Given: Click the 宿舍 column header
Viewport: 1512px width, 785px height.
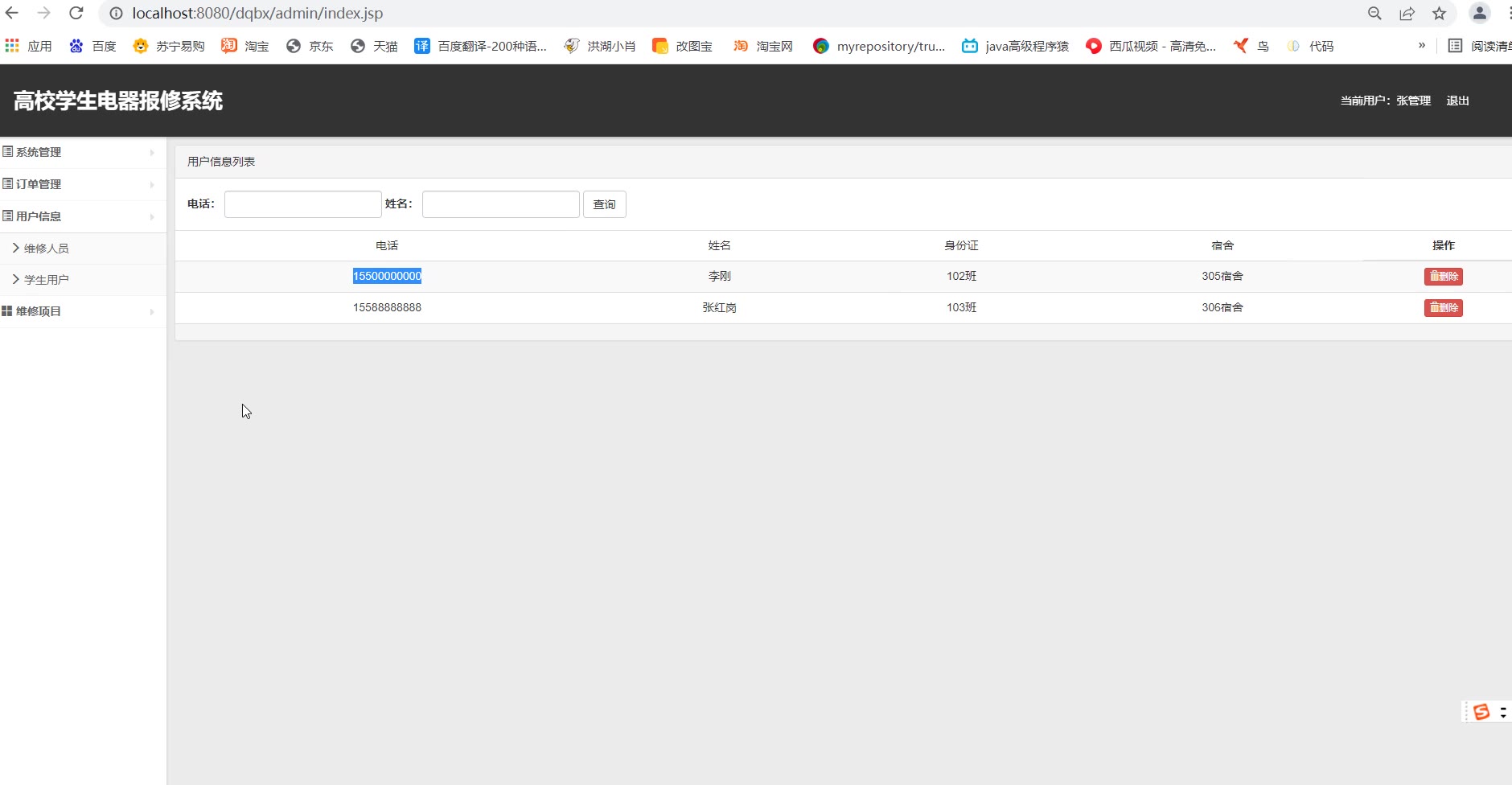Looking at the screenshot, I should (1222, 245).
